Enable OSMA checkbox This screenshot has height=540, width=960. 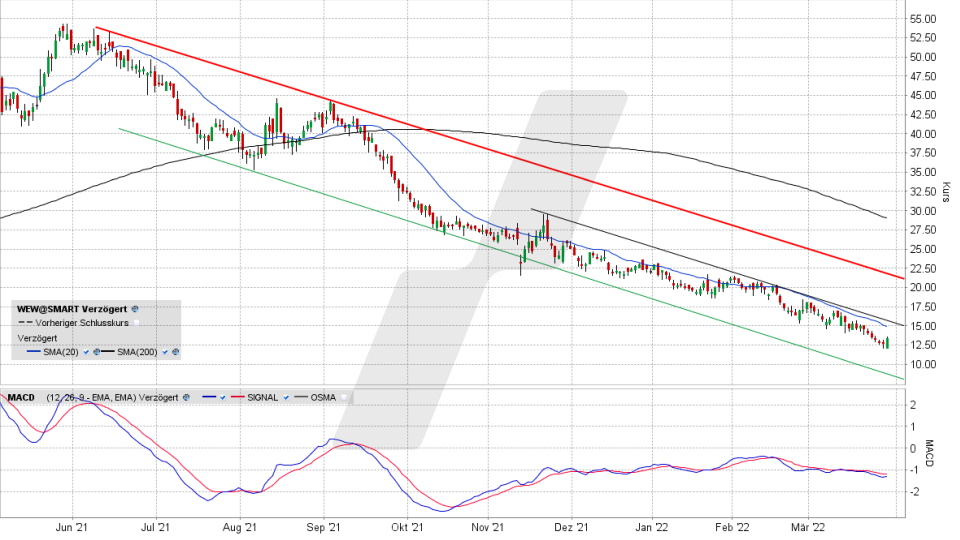[343, 397]
